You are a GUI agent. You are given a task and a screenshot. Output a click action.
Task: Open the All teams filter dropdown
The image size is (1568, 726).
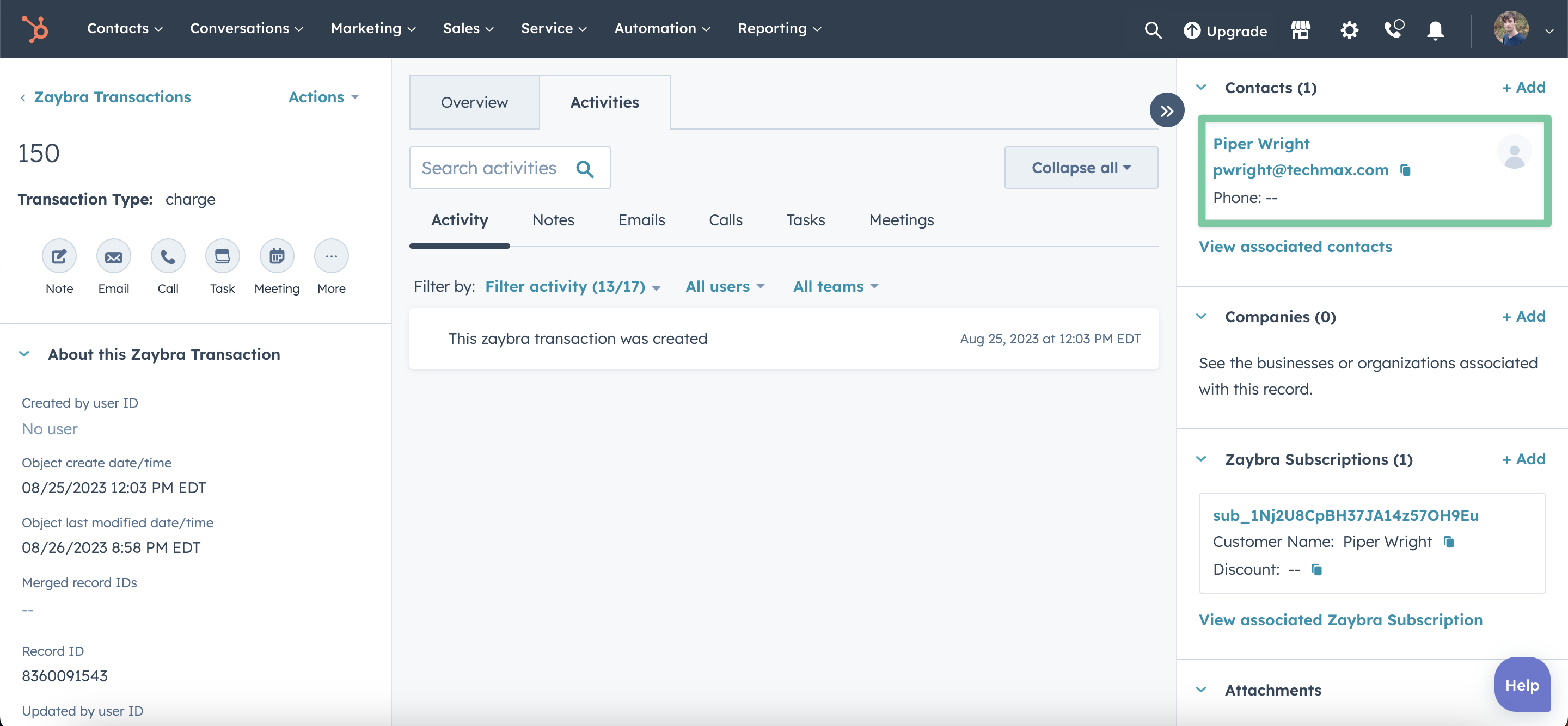tap(835, 287)
